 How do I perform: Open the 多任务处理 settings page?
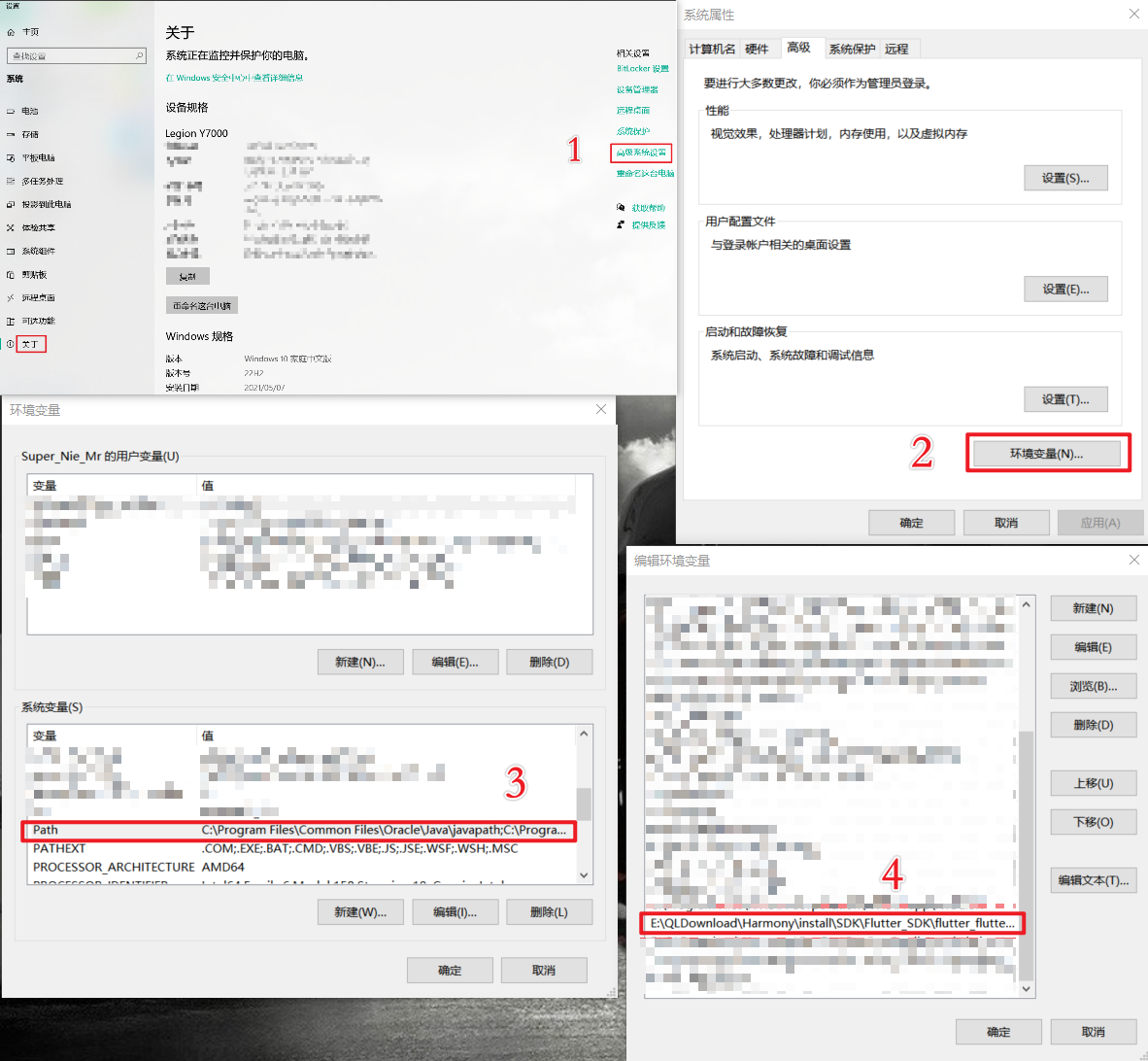pyautogui.click(x=43, y=182)
